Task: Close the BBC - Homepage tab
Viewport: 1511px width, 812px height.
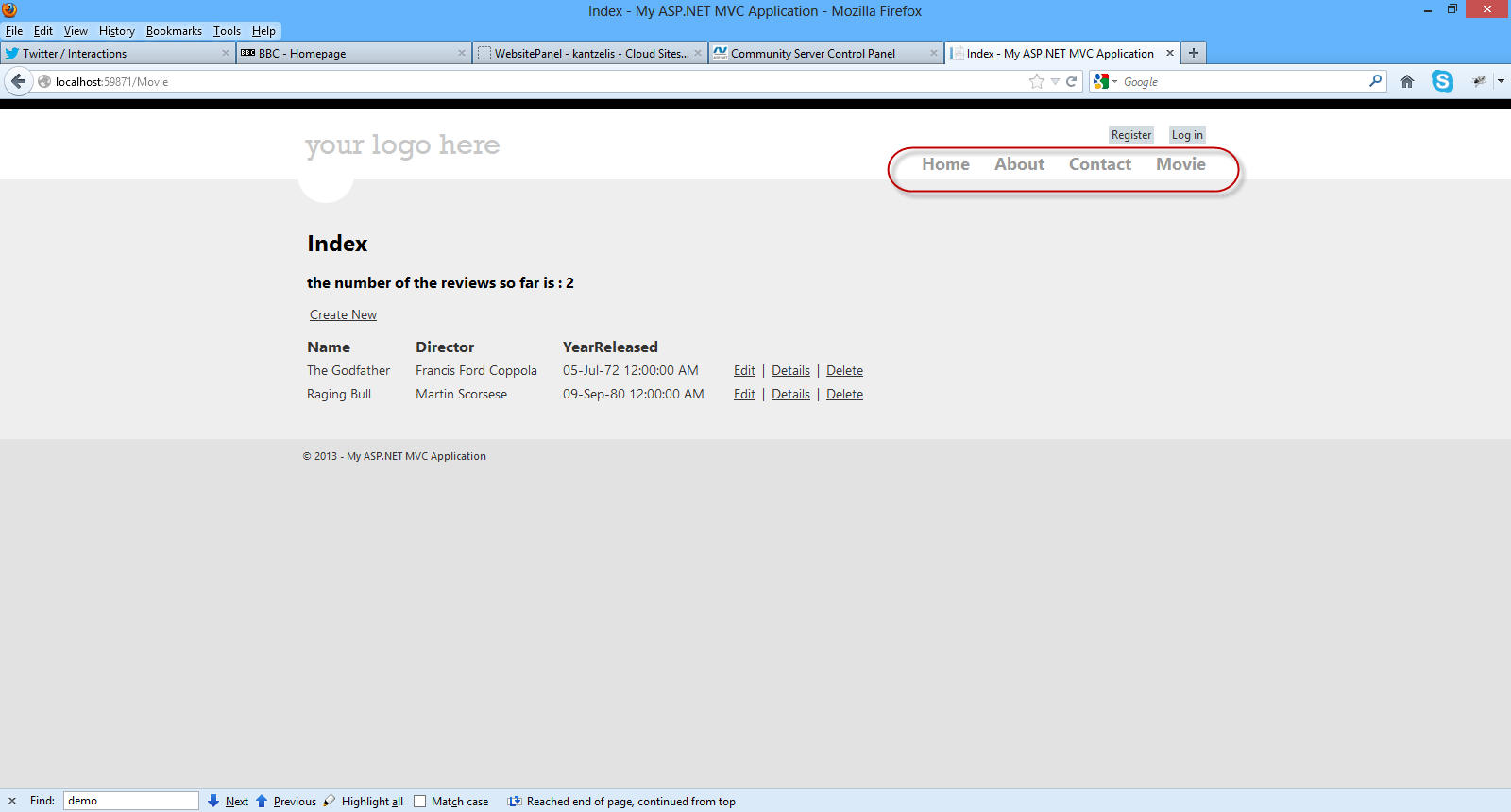Action: [x=462, y=53]
